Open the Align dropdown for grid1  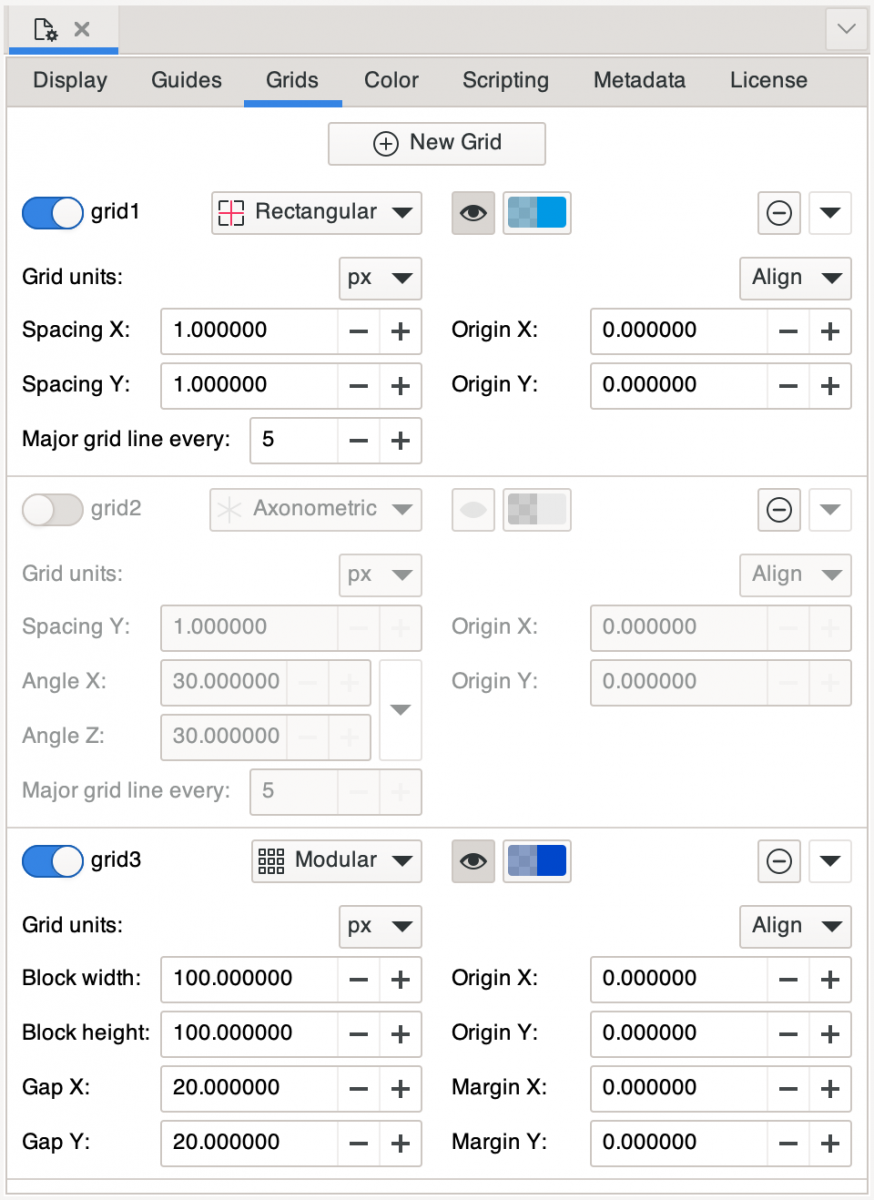pos(795,278)
